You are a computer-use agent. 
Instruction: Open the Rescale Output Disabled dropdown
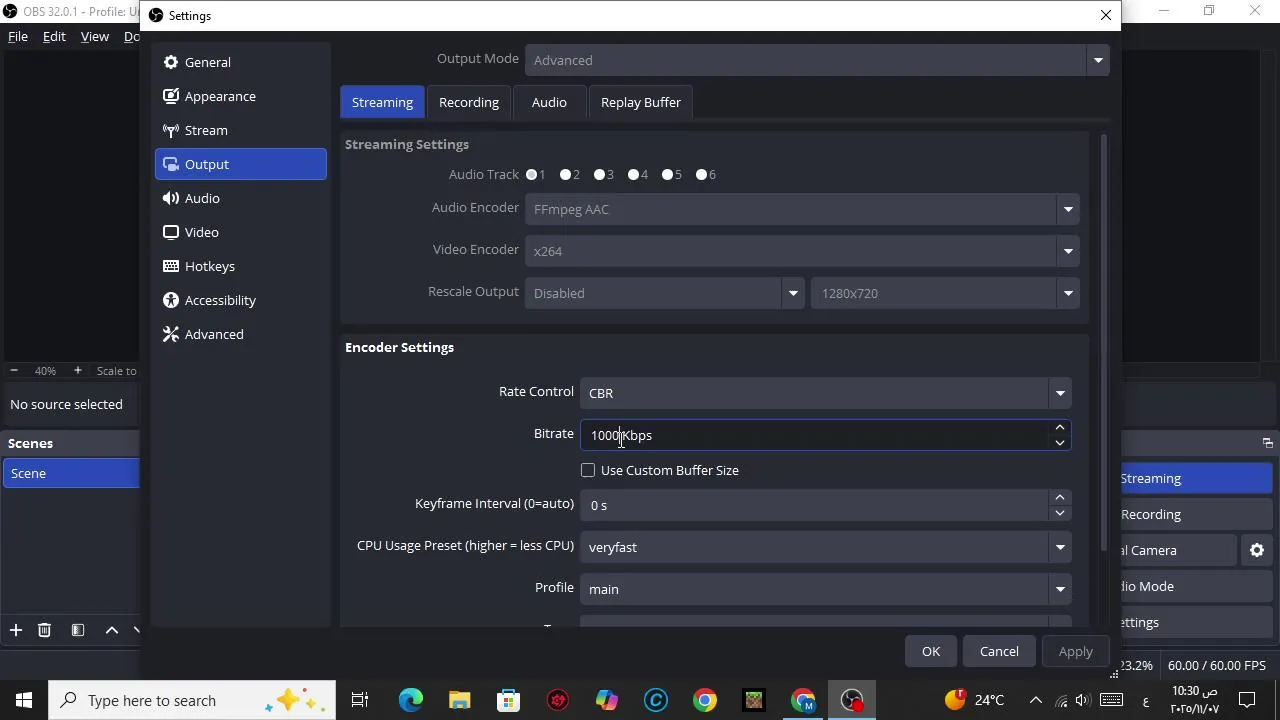point(664,293)
